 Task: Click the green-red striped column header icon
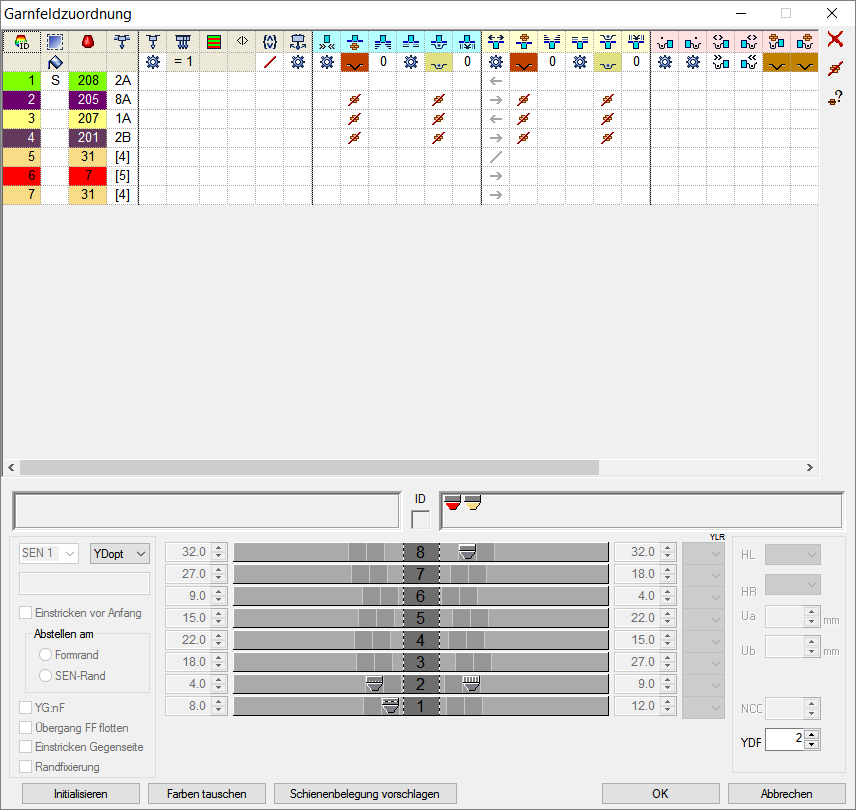(213, 42)
